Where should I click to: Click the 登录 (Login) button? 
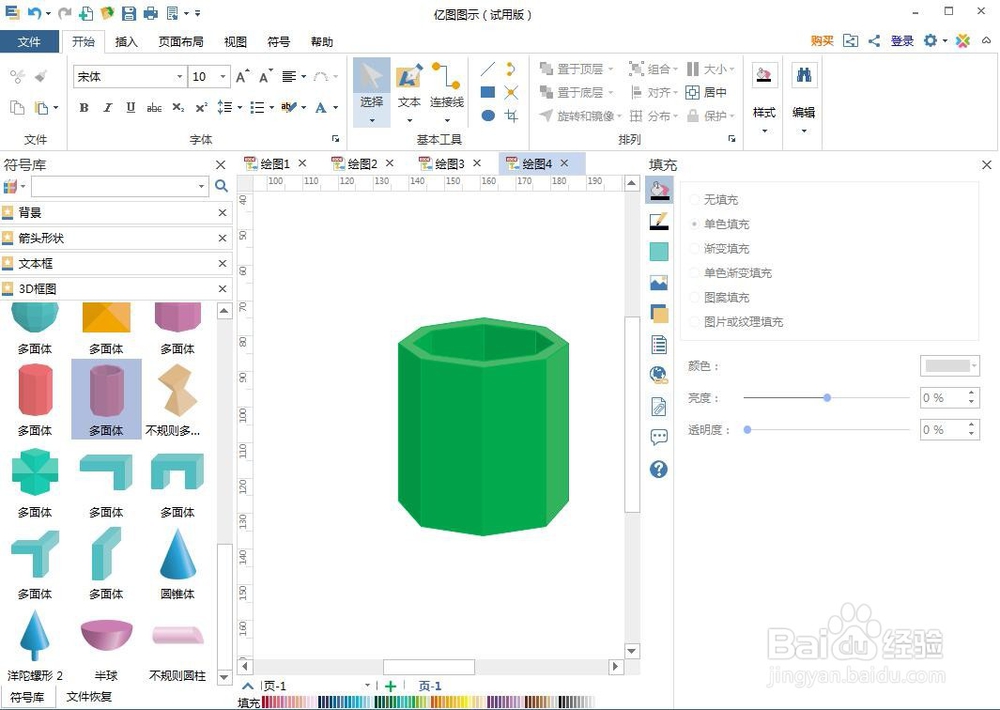901,41
